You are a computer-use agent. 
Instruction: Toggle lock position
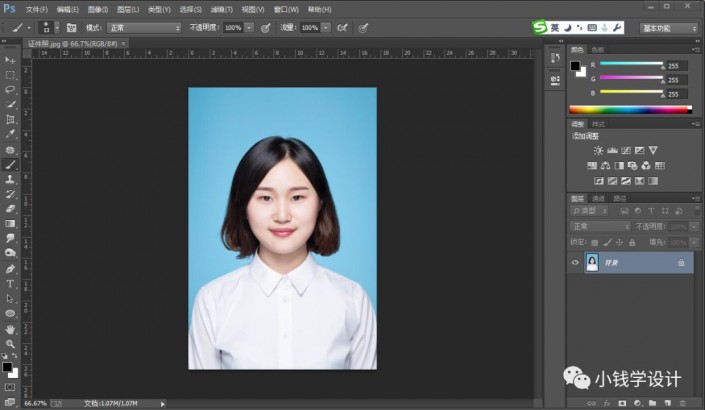pyautogui.click(x=620, y=243)
